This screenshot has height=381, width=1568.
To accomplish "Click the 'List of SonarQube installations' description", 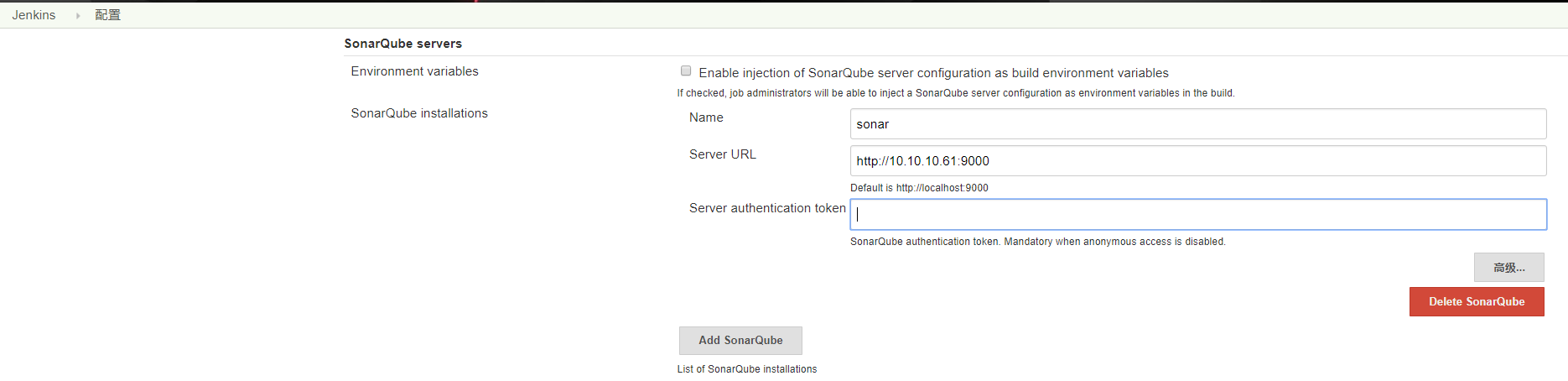I will click(x=747, y=369).
